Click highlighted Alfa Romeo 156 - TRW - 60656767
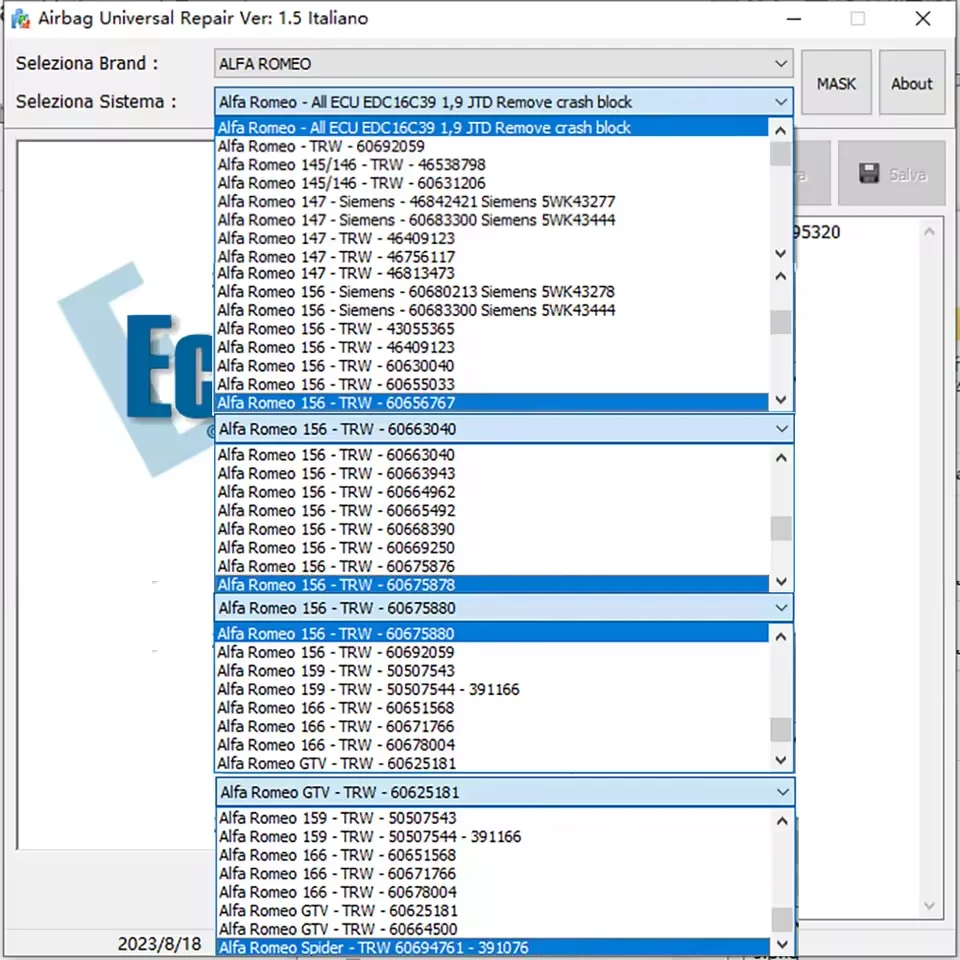 point(492,402)
